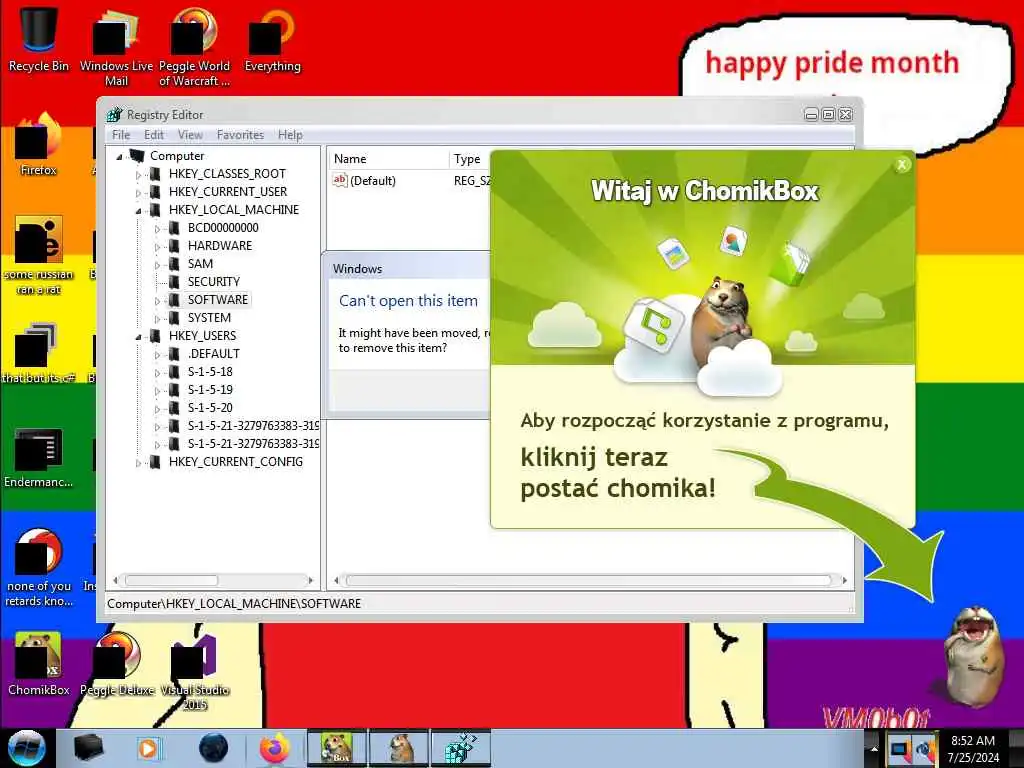Open Windows Media Player taskbar icon
This screenshot has height=768, width=1024.
tap(148, 748)
